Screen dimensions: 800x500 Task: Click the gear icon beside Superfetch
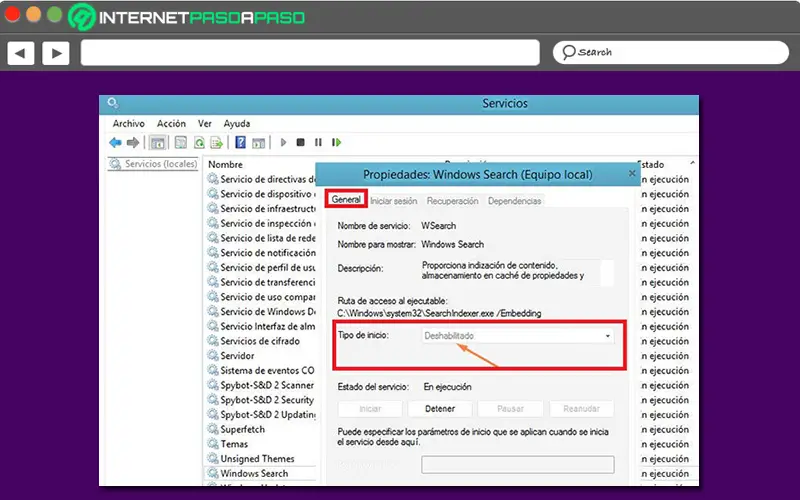(212, 429)
